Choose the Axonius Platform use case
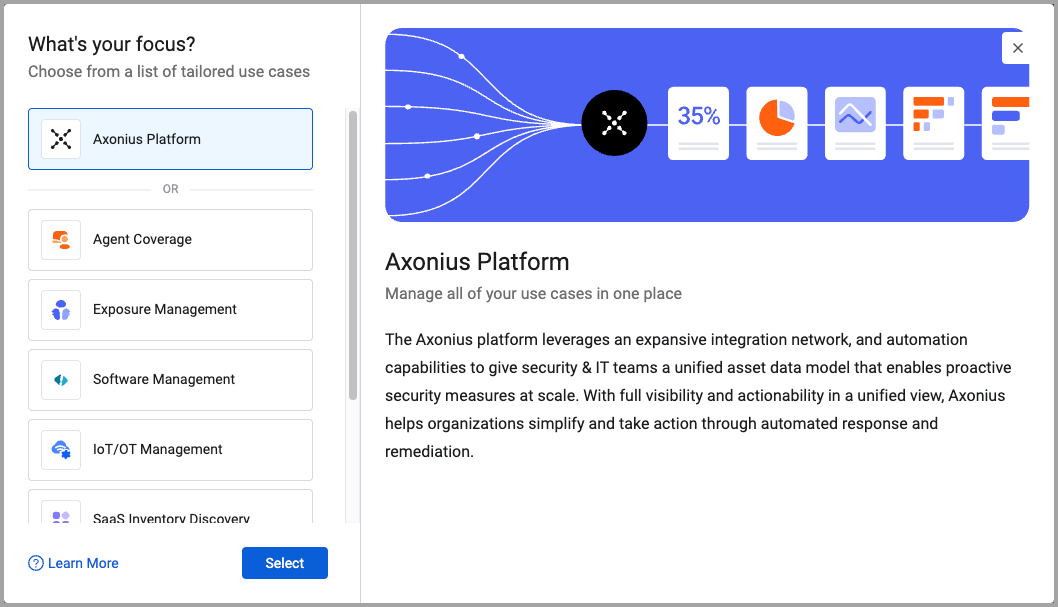This screenshot has width=1058, height=607. 170,139
